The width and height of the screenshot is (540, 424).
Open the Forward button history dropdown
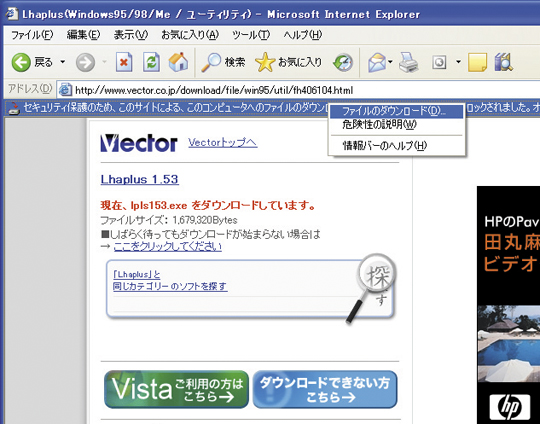104,62
